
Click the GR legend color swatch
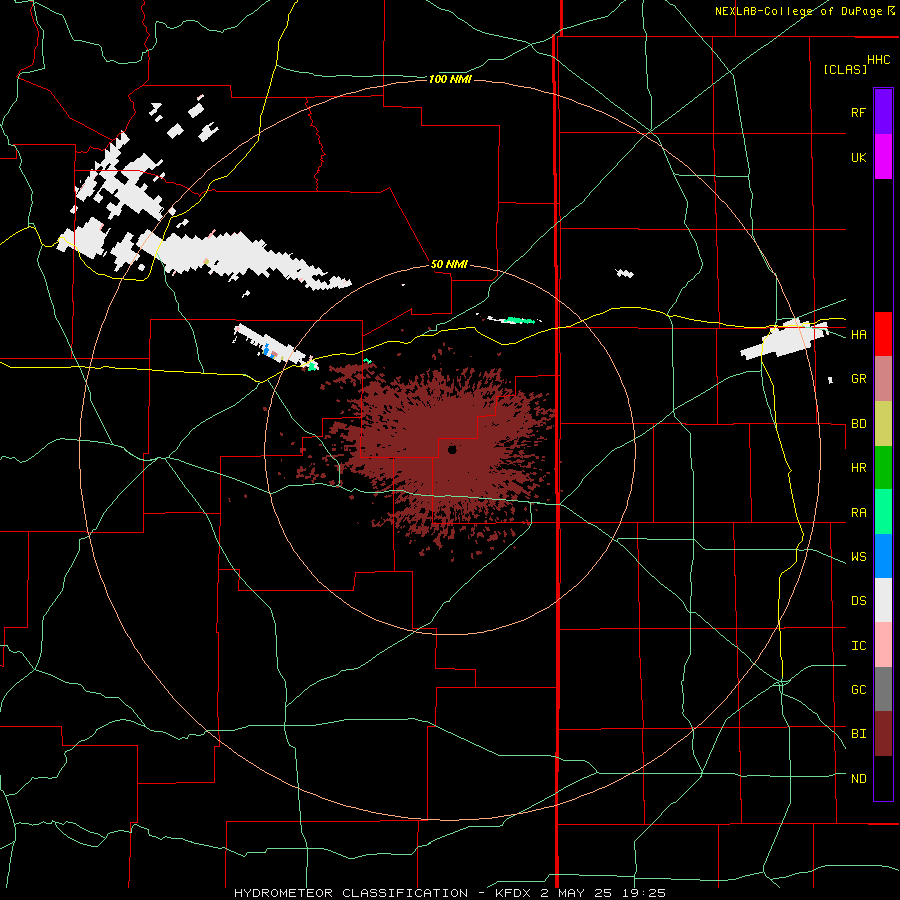click(883, 379)
